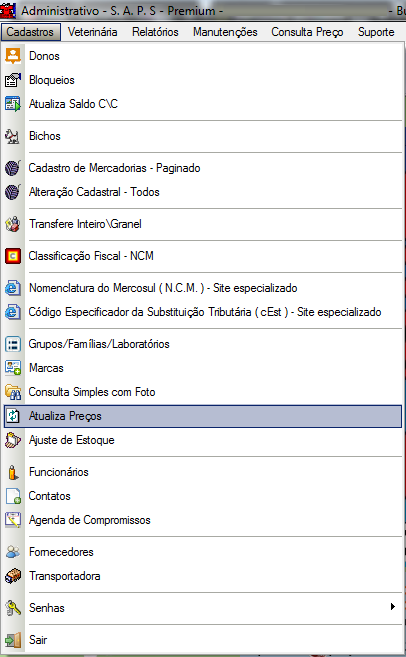Open Código Especificador da Substituição Tributária entry
The width and height of the screenshot is (406, 657).
coord(203,312)
